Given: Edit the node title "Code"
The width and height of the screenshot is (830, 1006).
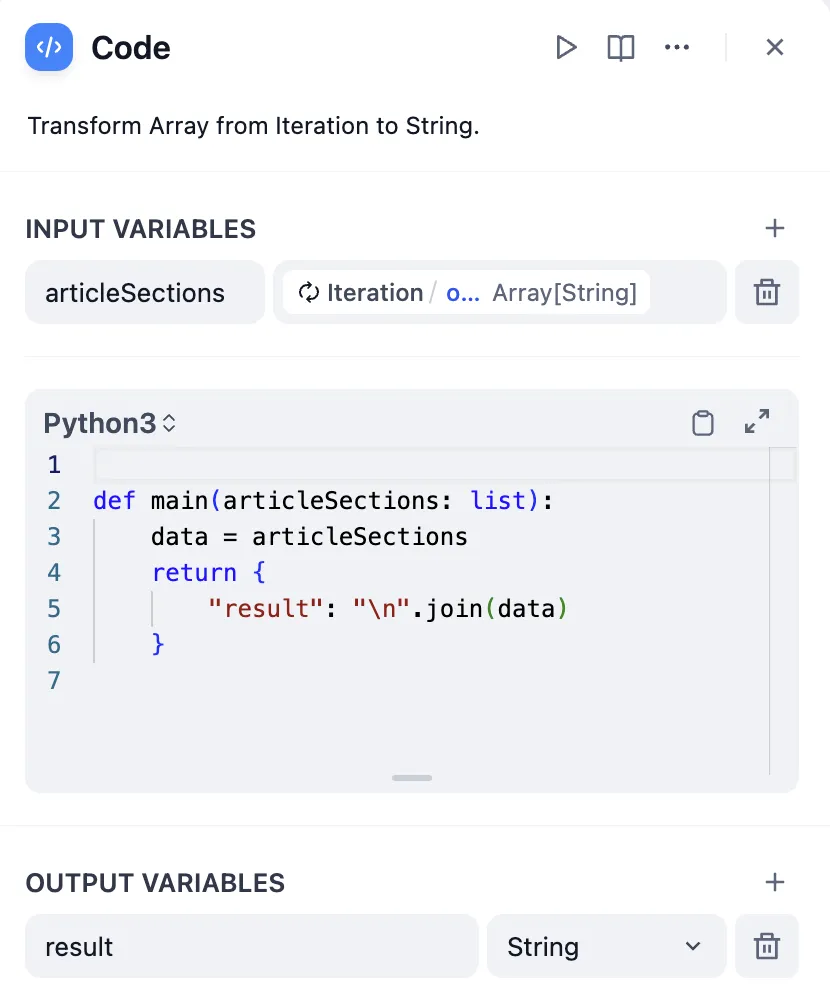Looking at the screenshot, I should [131, 48].
